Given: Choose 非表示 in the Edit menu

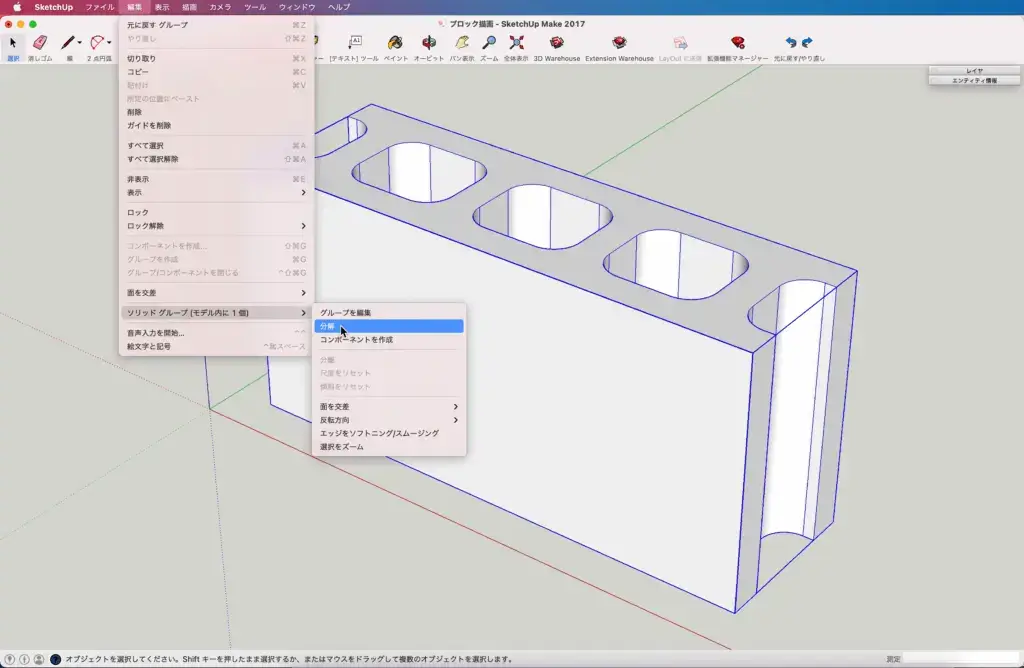Looking at the screenshot, I should [216, 179].
